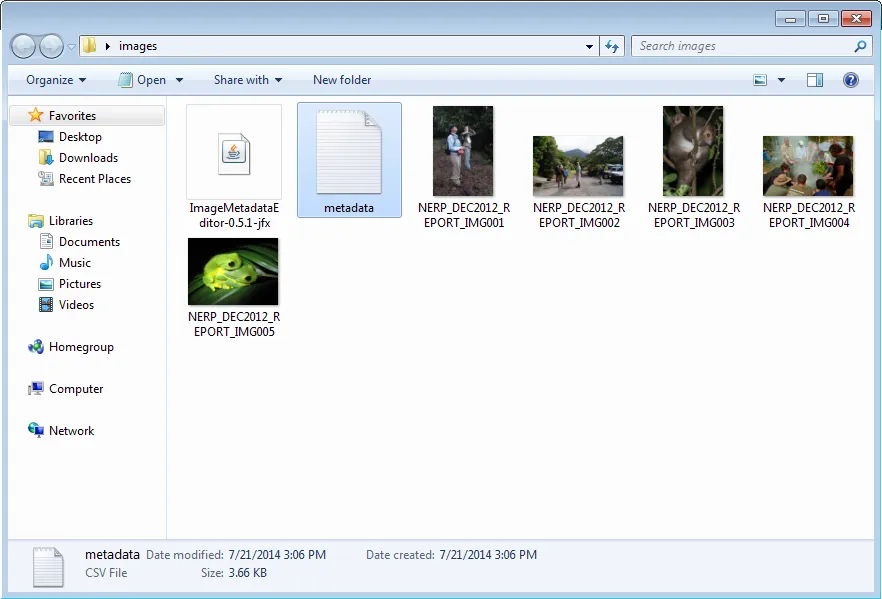882x599 pixels.
Task: Click the NERP_DEC2012_REPORT_IMG002 file name
Action: (579, 215)
